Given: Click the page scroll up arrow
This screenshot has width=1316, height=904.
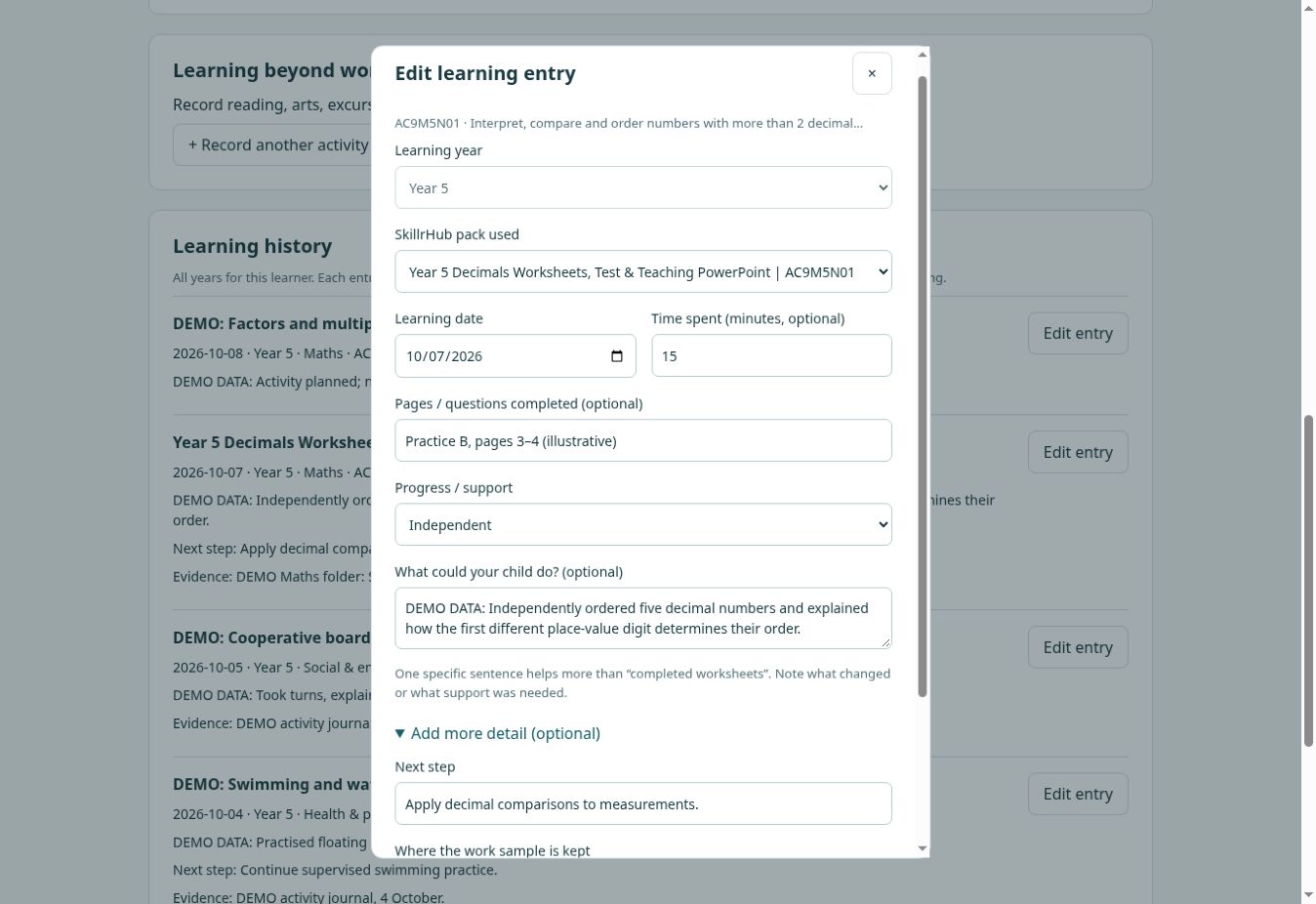Looking at the screenshot, I should pyautogui.click(x=1308, y=8).
